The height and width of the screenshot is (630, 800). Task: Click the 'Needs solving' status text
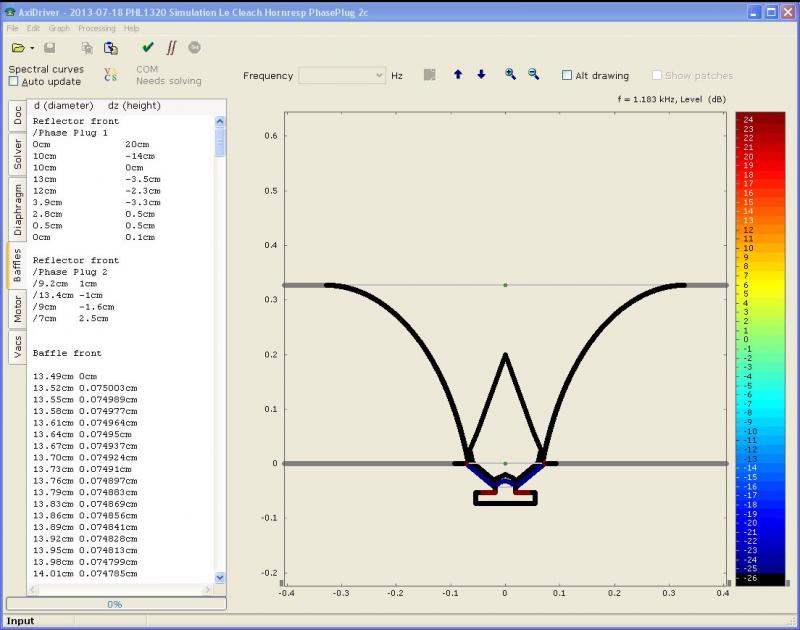[x=169, y=81]
